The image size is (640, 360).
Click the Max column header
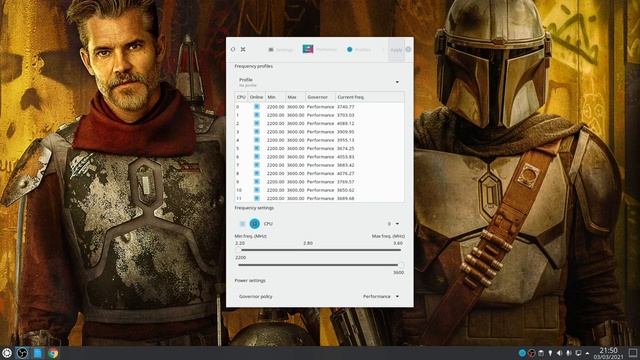click(296, 97)
